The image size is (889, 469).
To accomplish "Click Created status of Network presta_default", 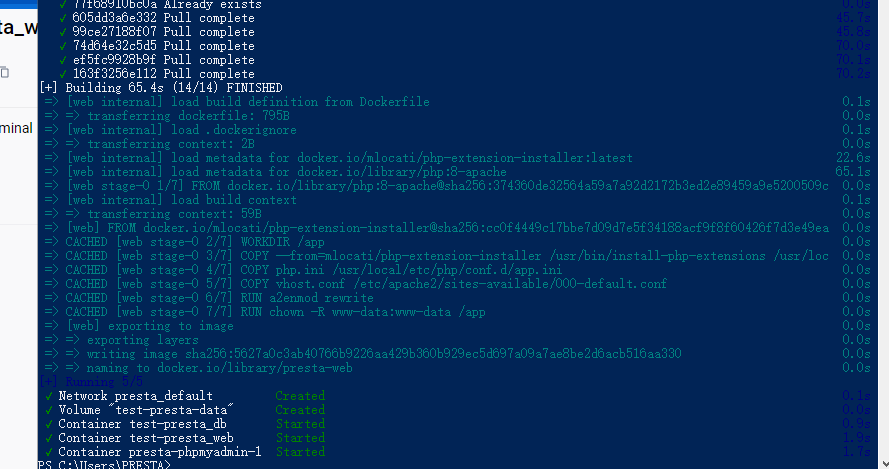I will click(x=300, y=396).
